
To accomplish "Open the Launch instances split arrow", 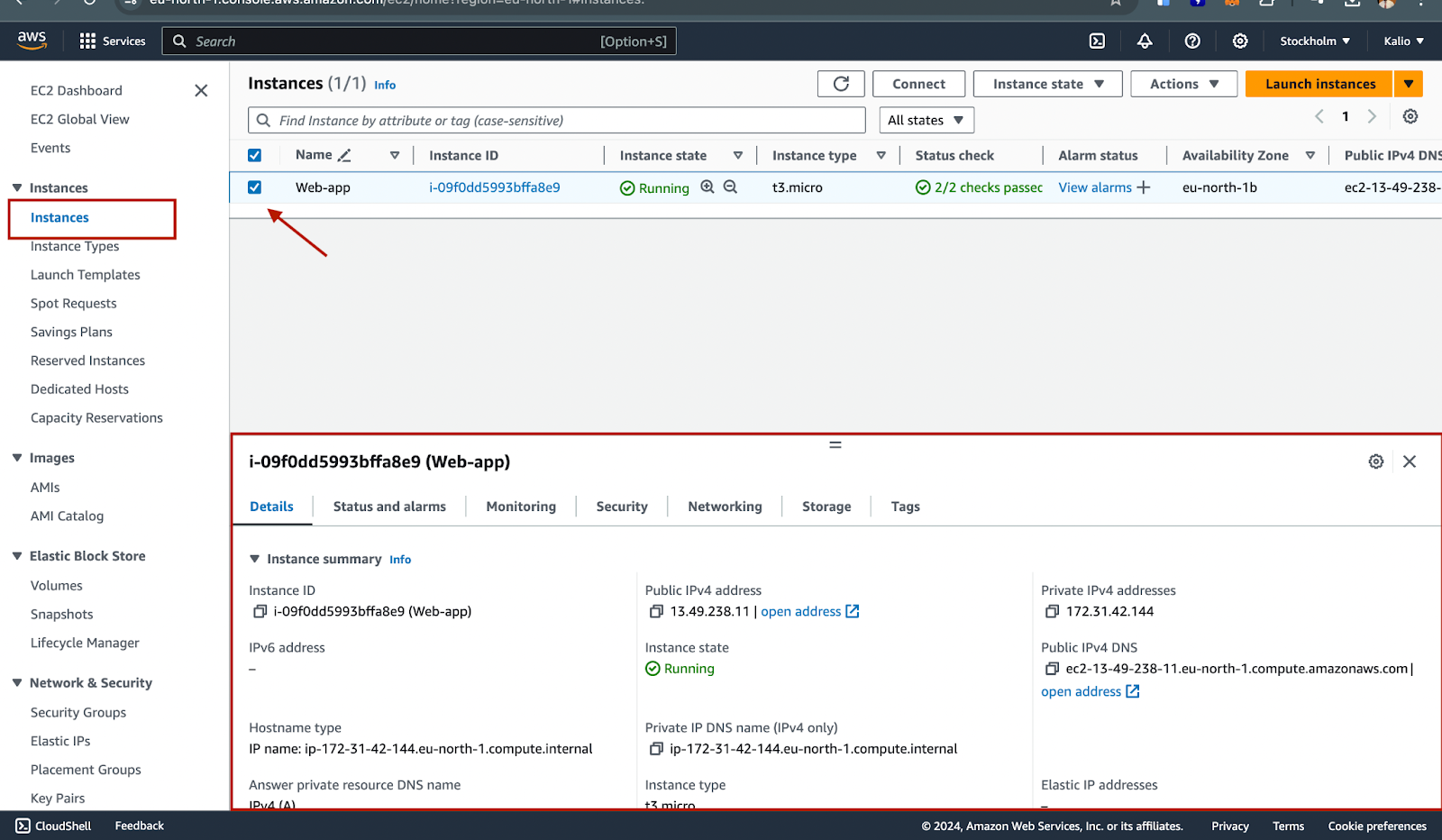I will [x=1409, y=84].
